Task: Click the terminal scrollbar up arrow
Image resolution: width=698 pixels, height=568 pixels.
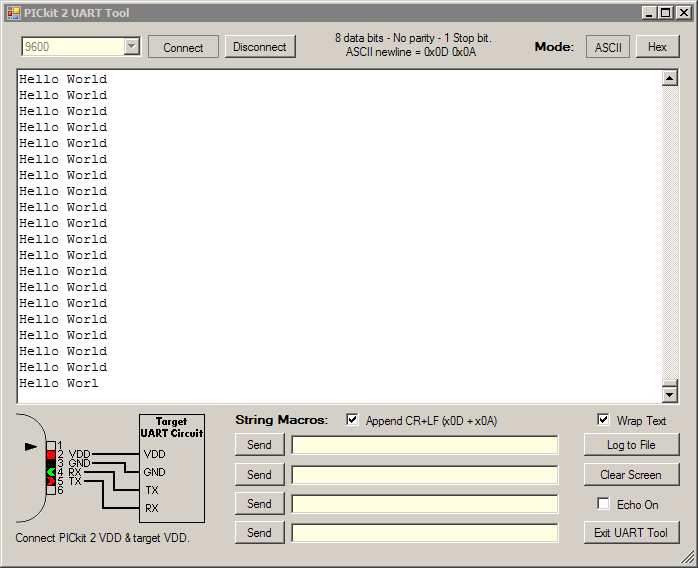Action: (x=670, y=78)
